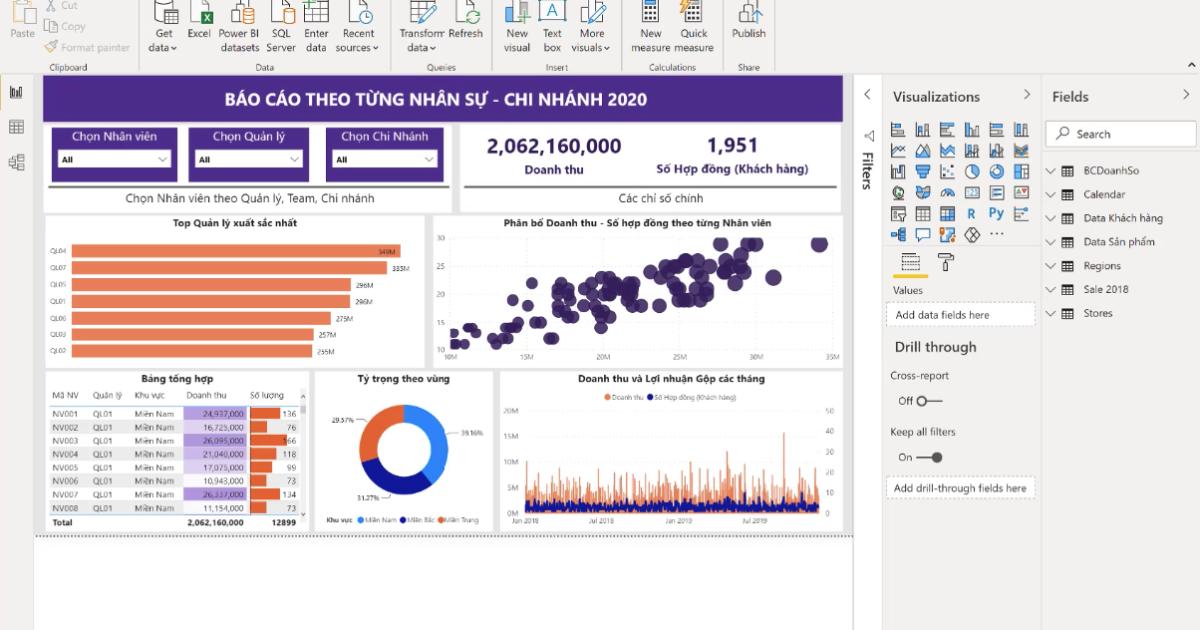Select the pie chart visualization icon

(971, 172)
